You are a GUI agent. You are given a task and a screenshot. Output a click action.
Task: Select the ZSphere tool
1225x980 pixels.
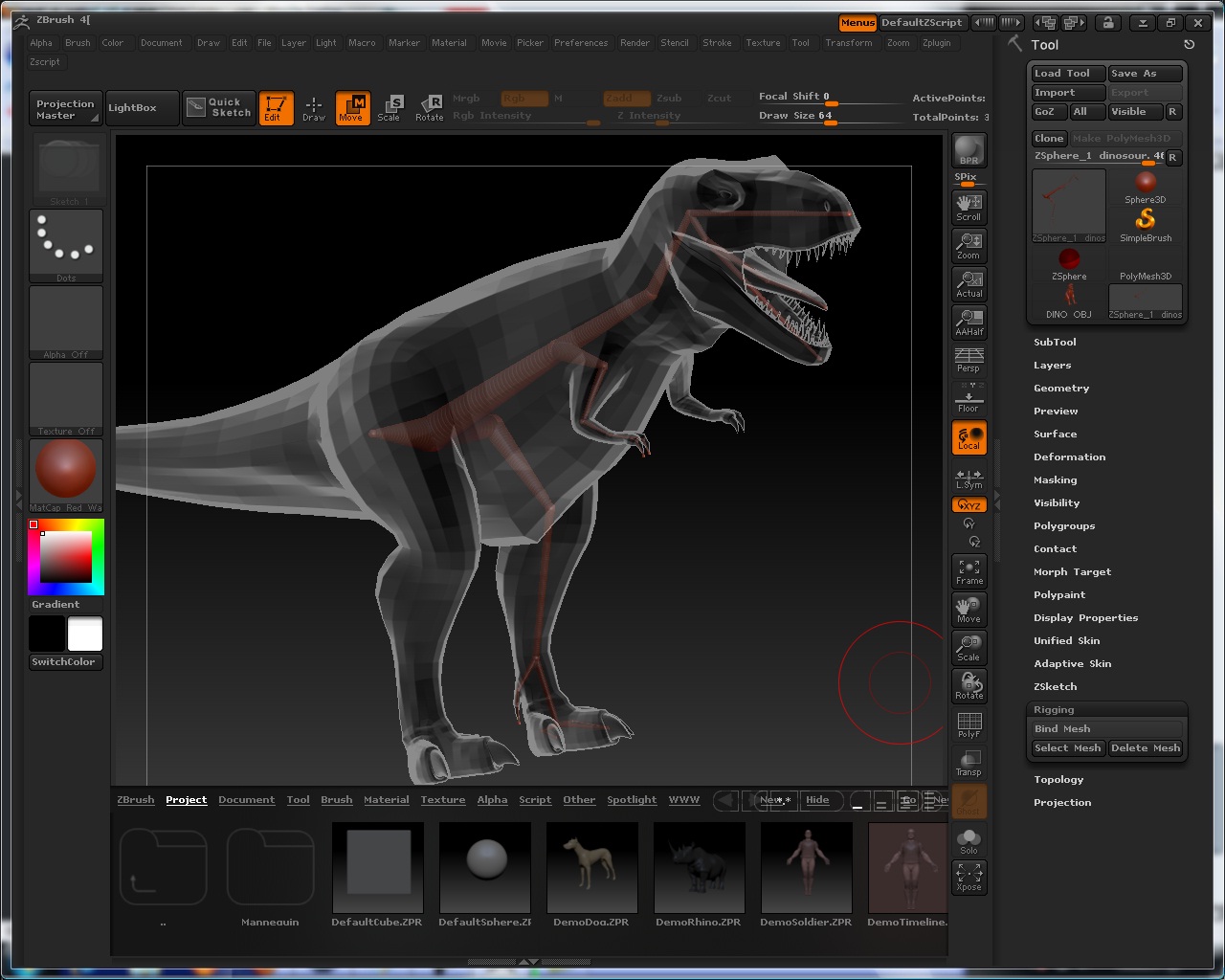[x=1069, y=264]
